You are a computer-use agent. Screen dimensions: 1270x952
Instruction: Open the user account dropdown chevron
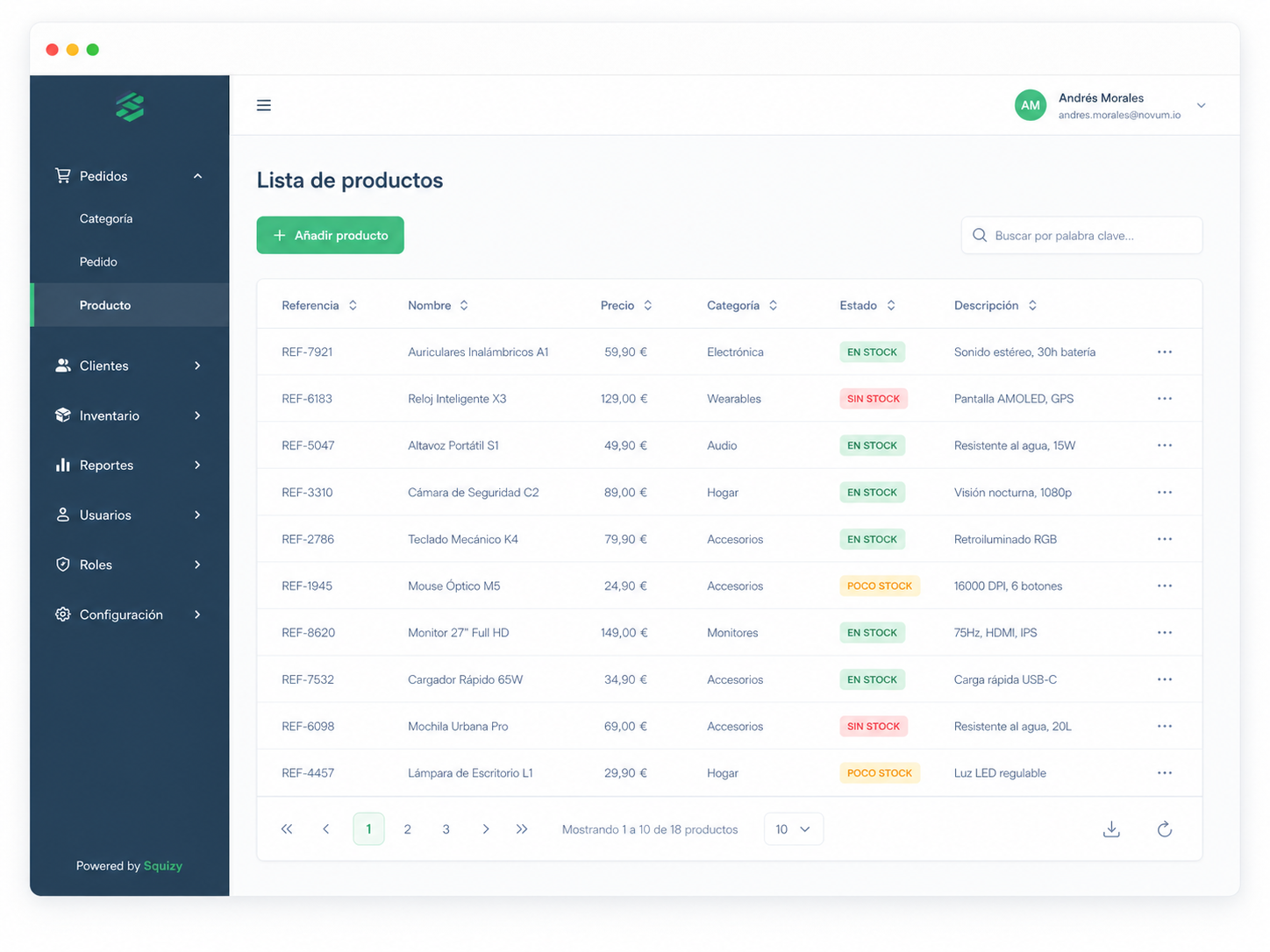tap(1201, 105)
